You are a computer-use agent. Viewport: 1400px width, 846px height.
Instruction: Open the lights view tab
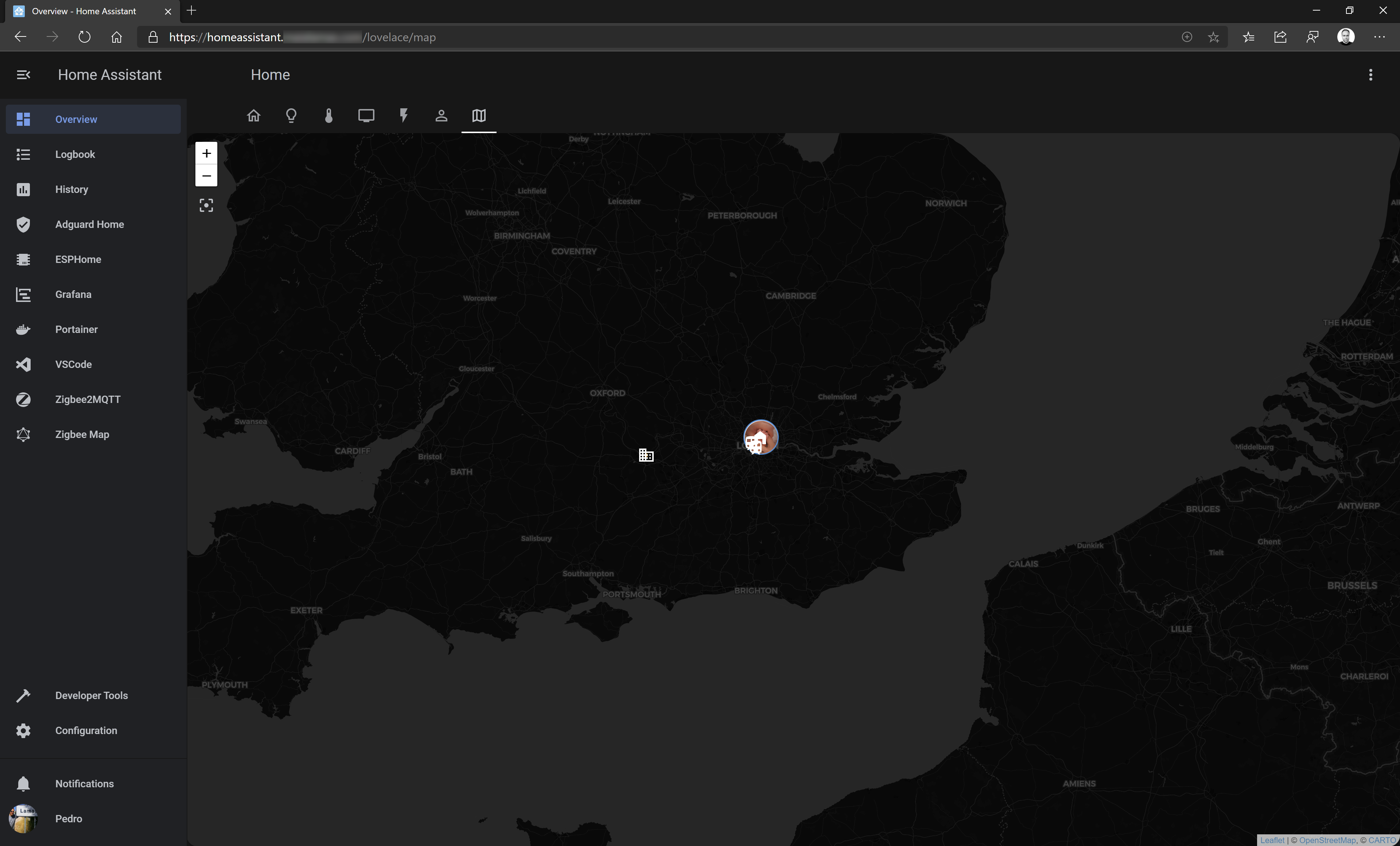coord(291,116)
